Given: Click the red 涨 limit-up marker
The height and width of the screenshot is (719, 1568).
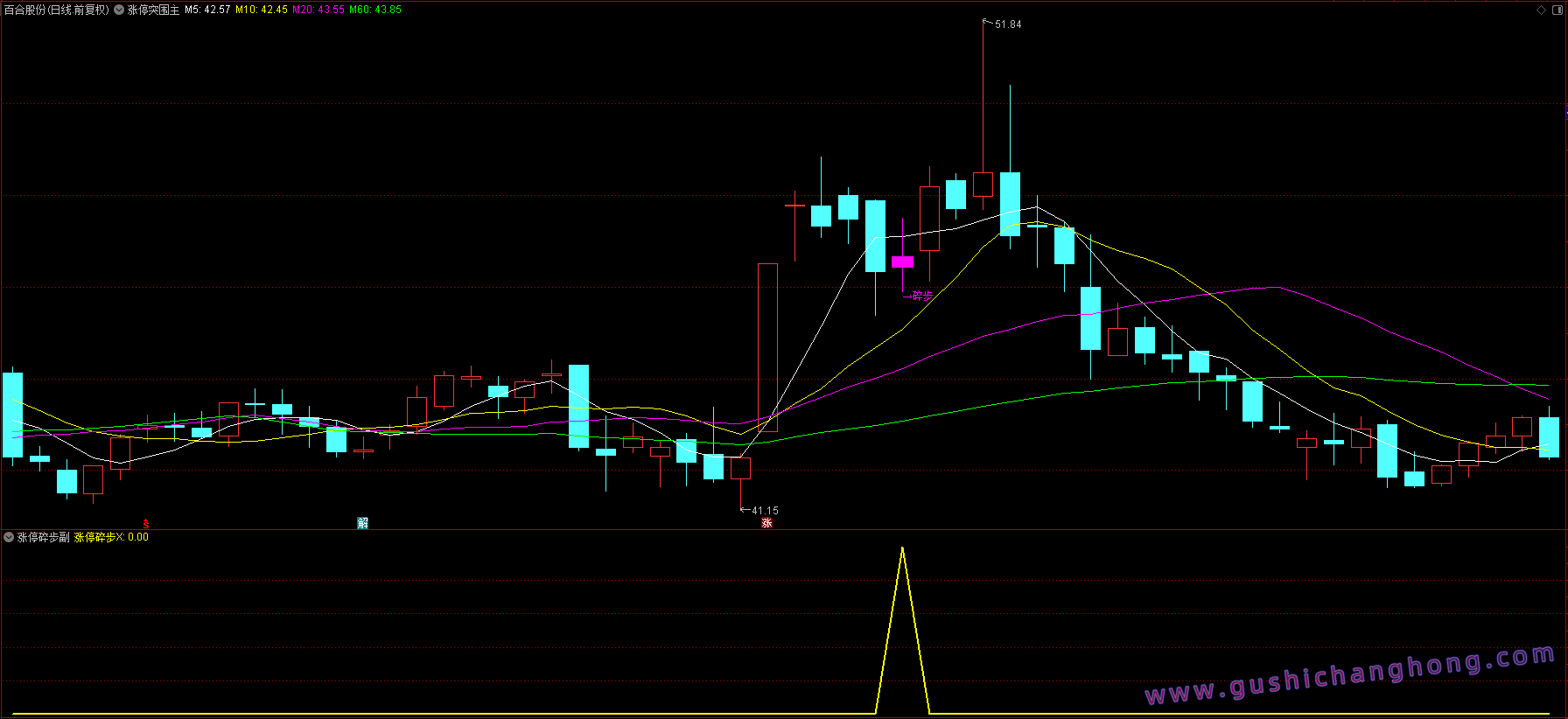Looking at the screenshot, I should point(766,523).
